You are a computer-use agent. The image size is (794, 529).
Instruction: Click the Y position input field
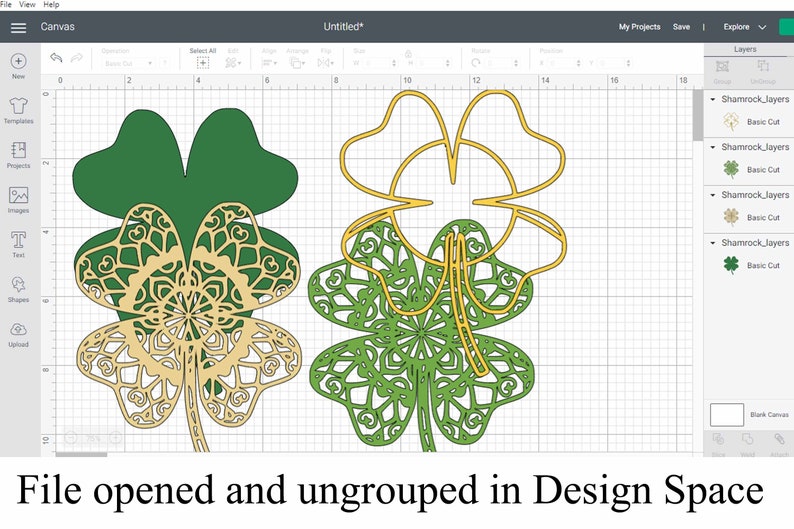coord(615,63)
